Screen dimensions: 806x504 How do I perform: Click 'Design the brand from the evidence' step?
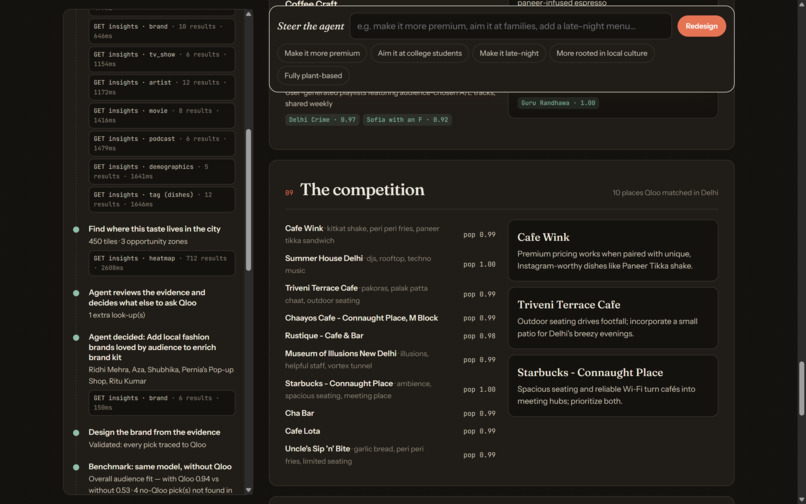pos(154,433)
